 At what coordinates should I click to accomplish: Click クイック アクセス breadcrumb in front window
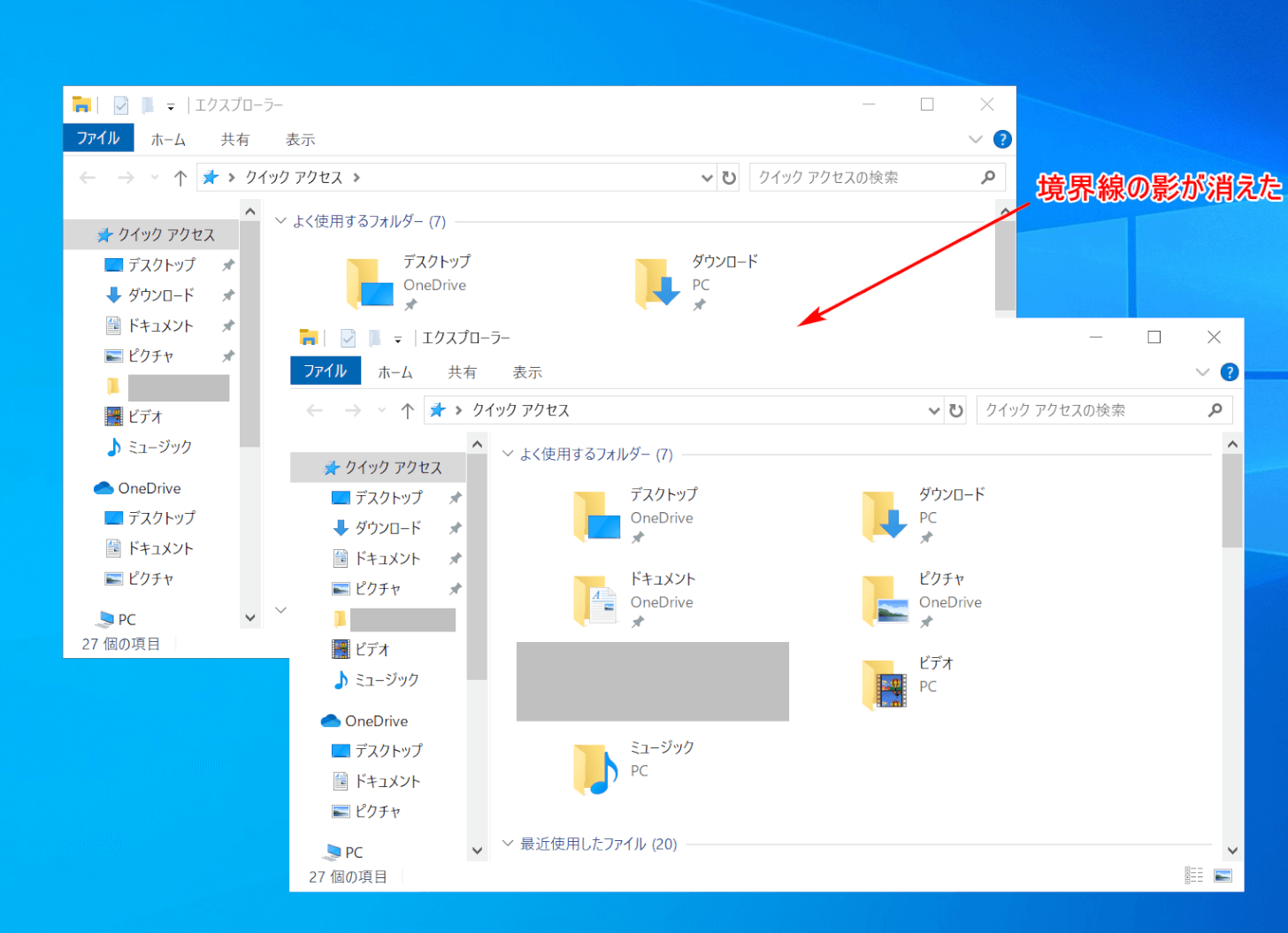coord(521,410)
